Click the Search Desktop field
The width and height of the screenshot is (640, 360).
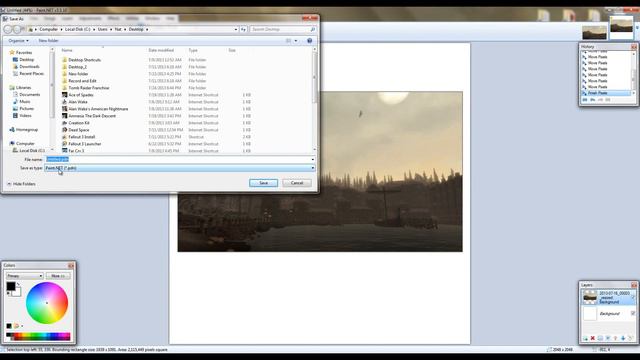pos(280,29)
